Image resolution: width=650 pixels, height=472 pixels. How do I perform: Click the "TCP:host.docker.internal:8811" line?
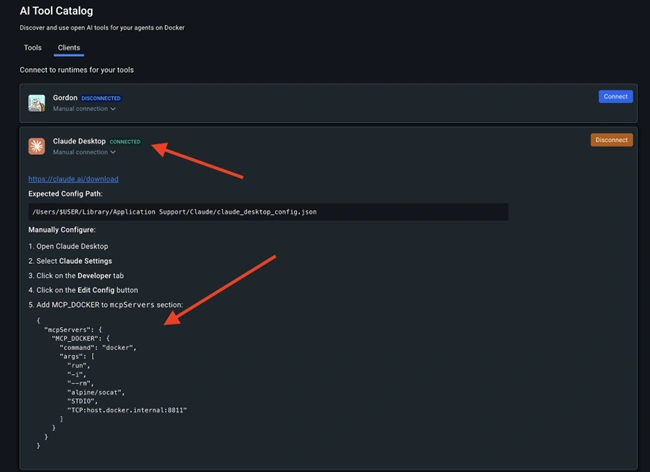click(127, 410)
